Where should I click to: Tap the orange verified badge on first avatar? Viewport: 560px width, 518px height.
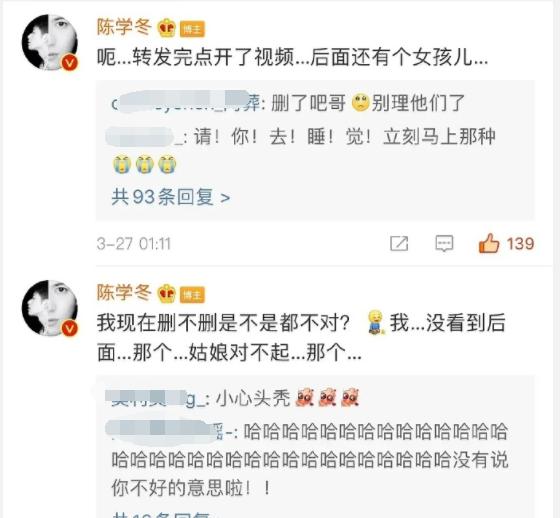click(69, 63)
